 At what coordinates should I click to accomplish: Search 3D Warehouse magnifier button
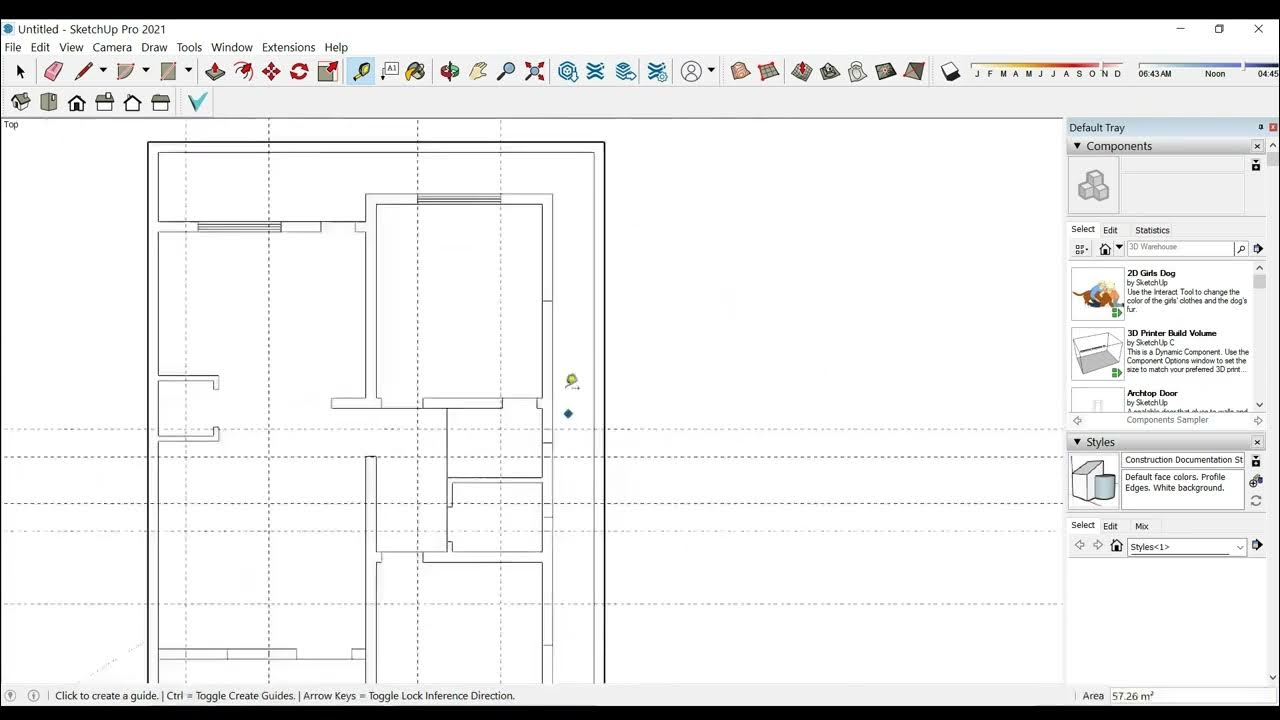[1241, 248]
